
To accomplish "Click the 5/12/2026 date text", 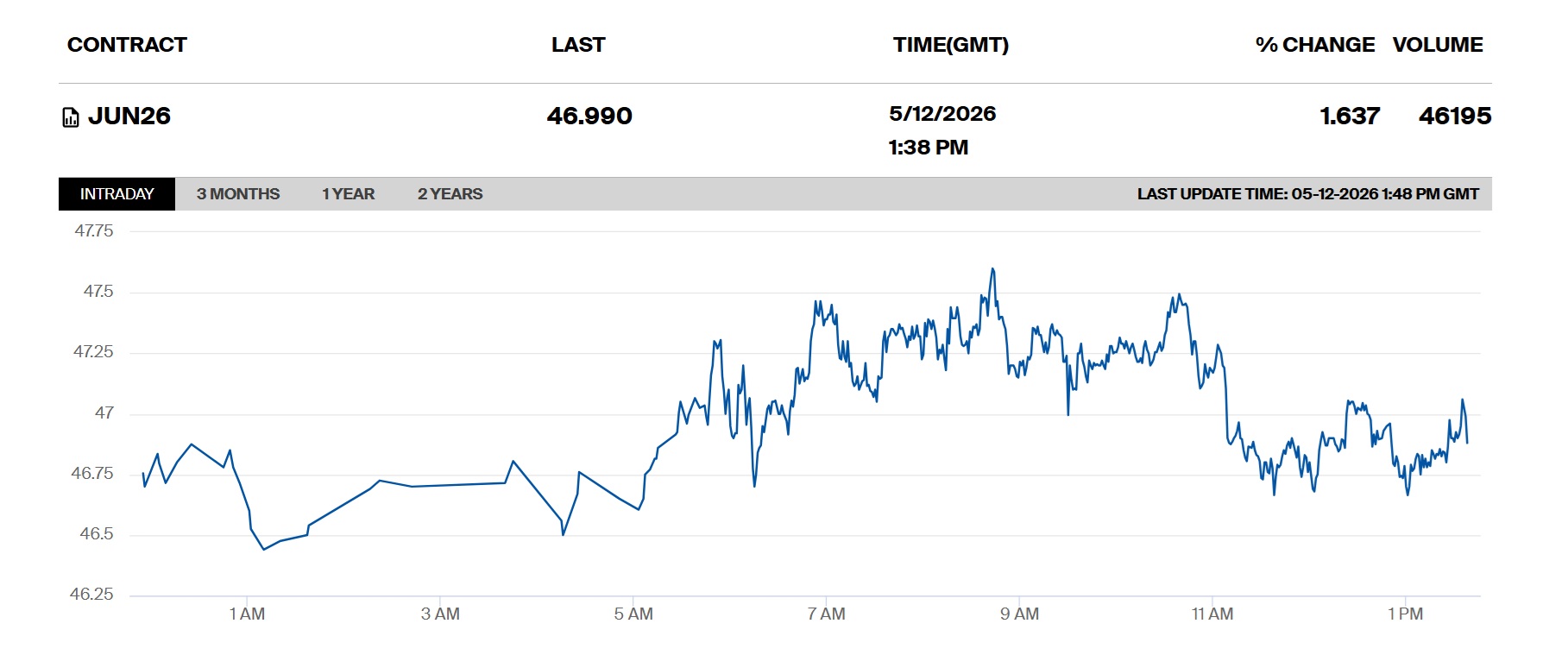I will click(x=942, y=114).
